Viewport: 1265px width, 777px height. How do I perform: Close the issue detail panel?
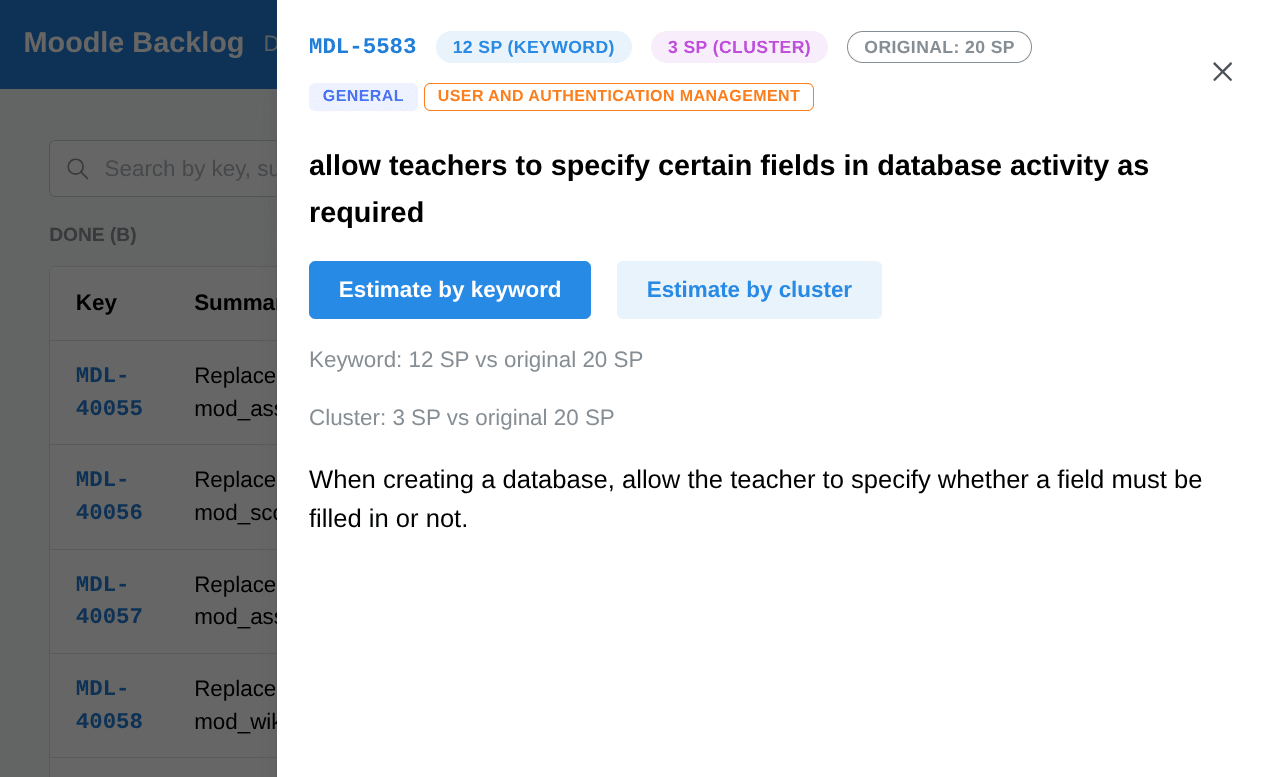tap(1222, 72)
